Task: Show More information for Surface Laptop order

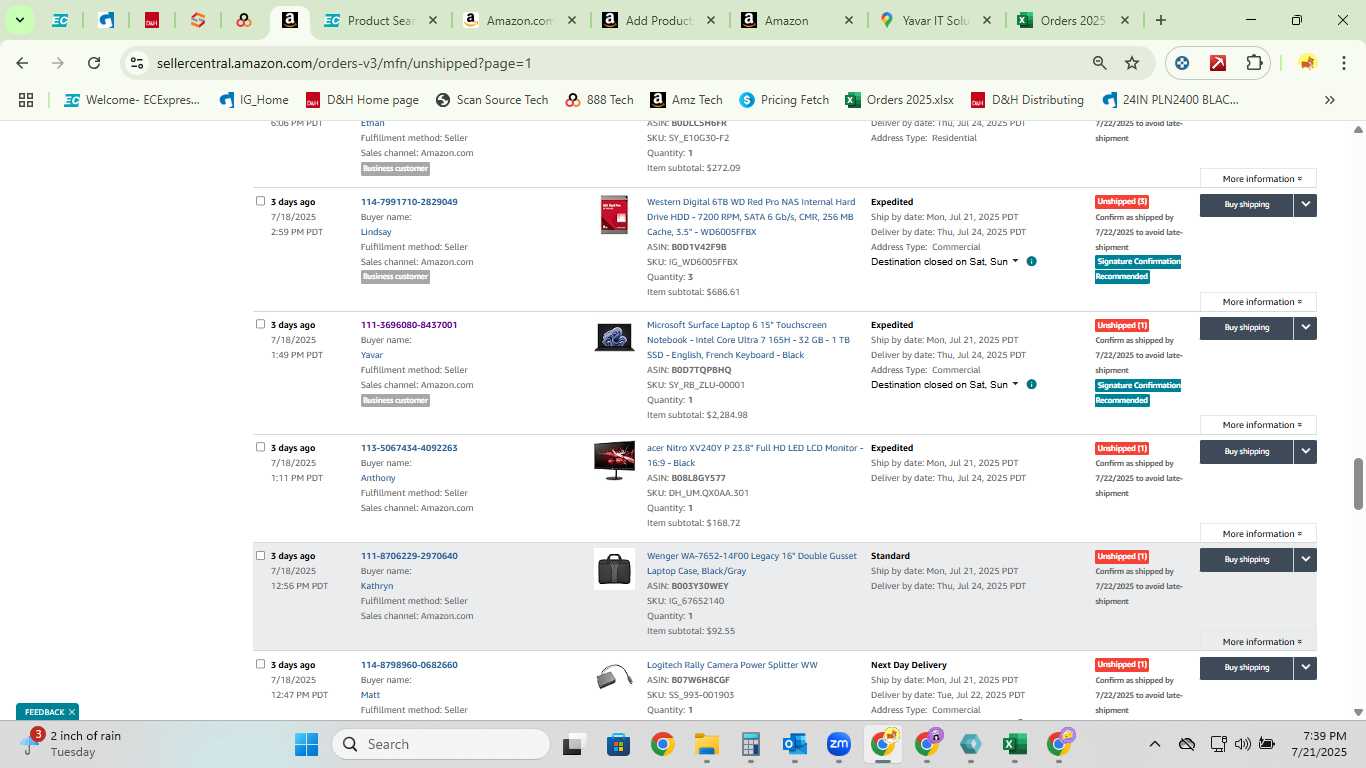Action: (1258, 425)
